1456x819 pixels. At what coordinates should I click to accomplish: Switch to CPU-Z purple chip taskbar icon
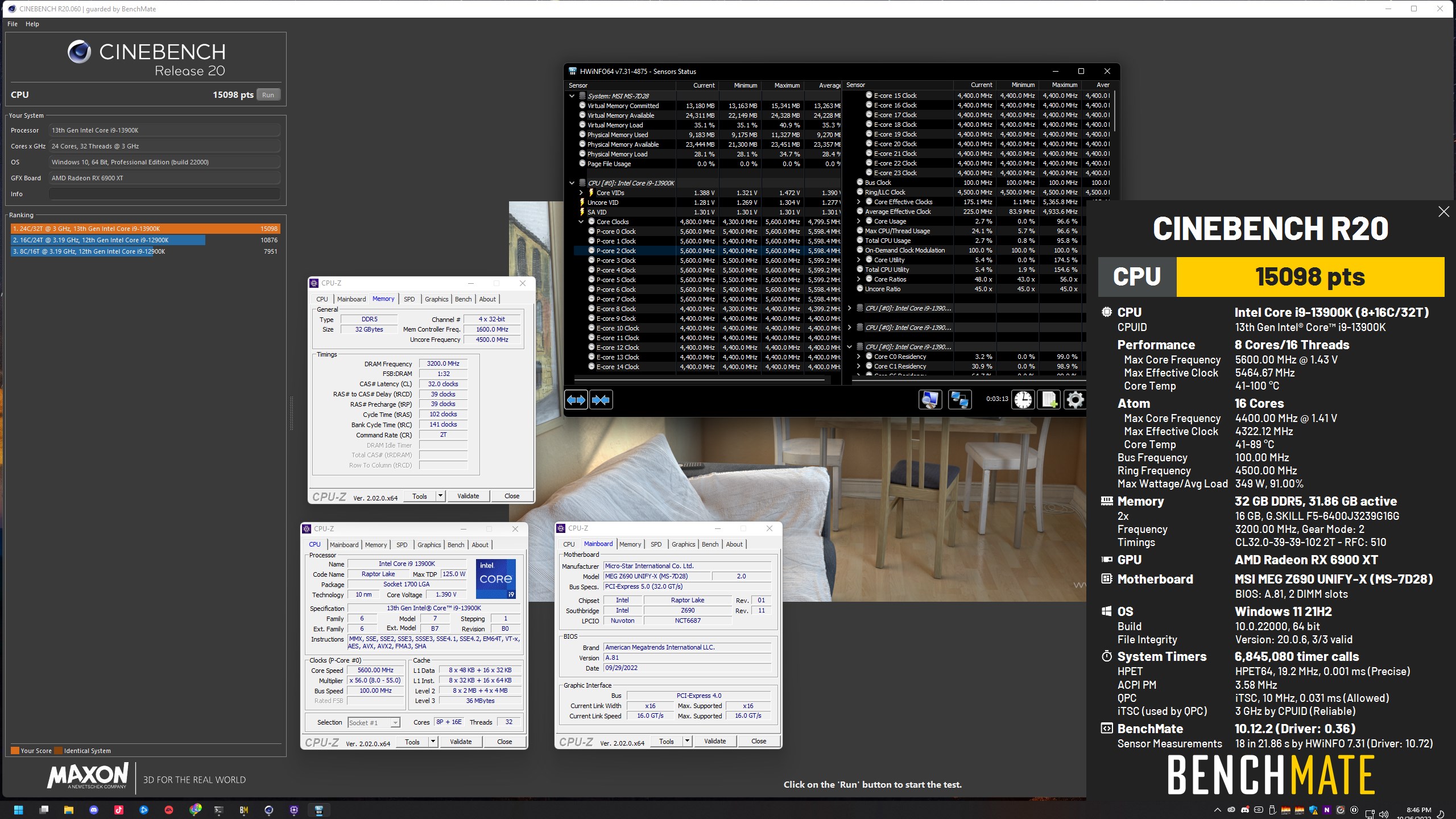click(x=294, y=810)
